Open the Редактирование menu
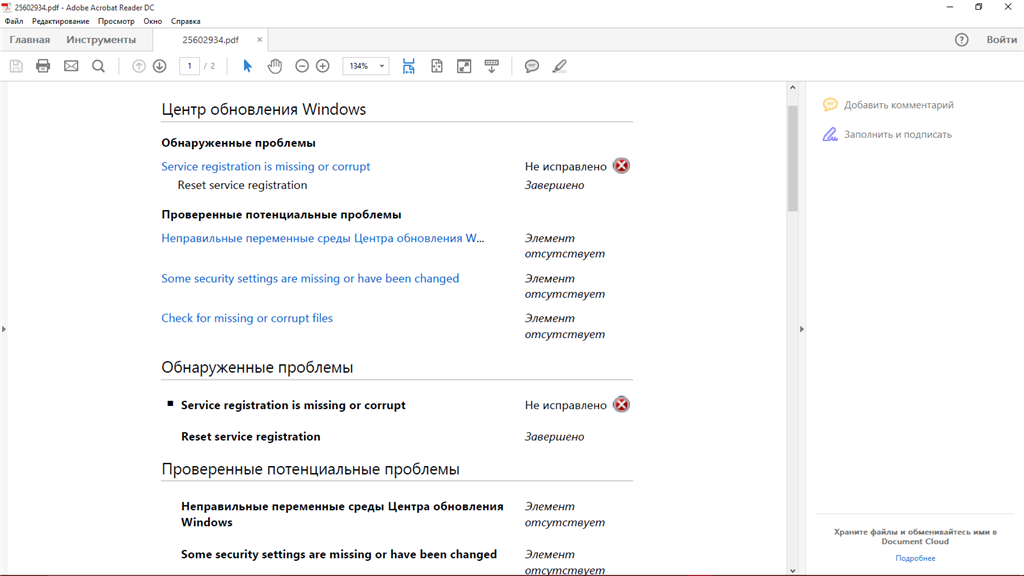Viewport: 1024px width, 576px height. 61,21
